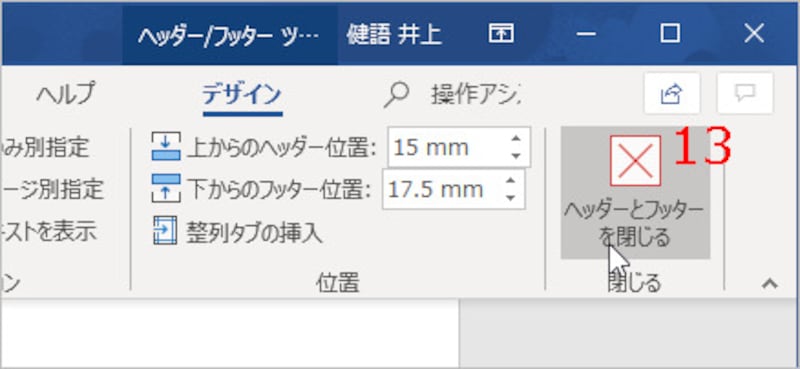Screen dimensions: 800x369
Task: Click the 位置 group label
Action: pos(337,282)
